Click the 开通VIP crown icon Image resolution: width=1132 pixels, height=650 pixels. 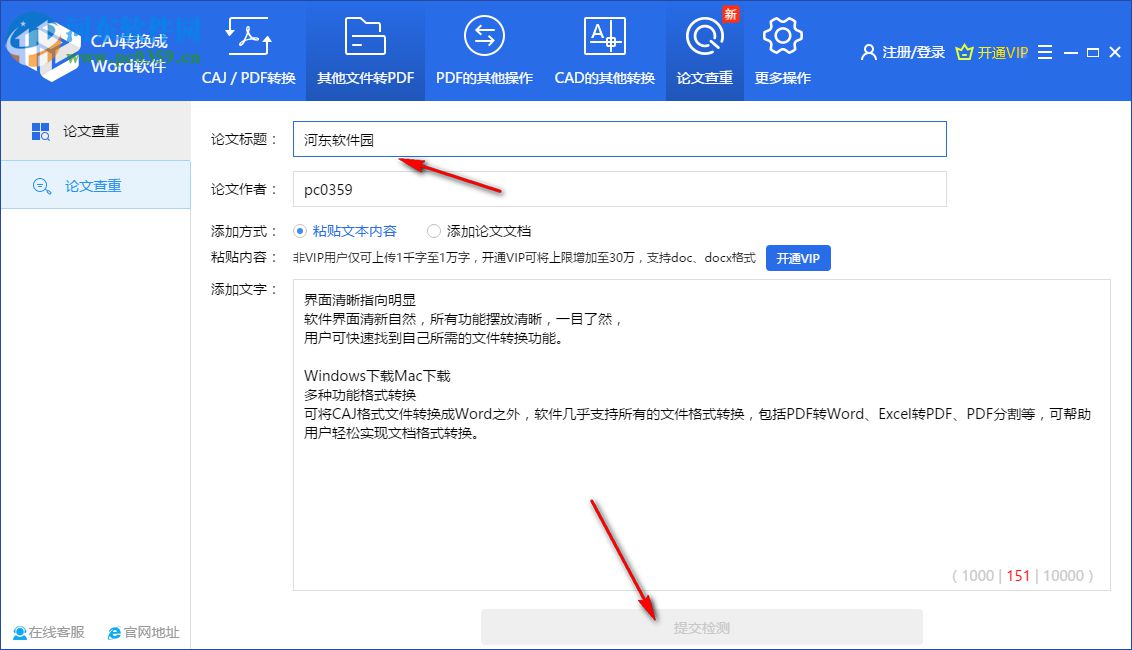click(x=964, y=52)
